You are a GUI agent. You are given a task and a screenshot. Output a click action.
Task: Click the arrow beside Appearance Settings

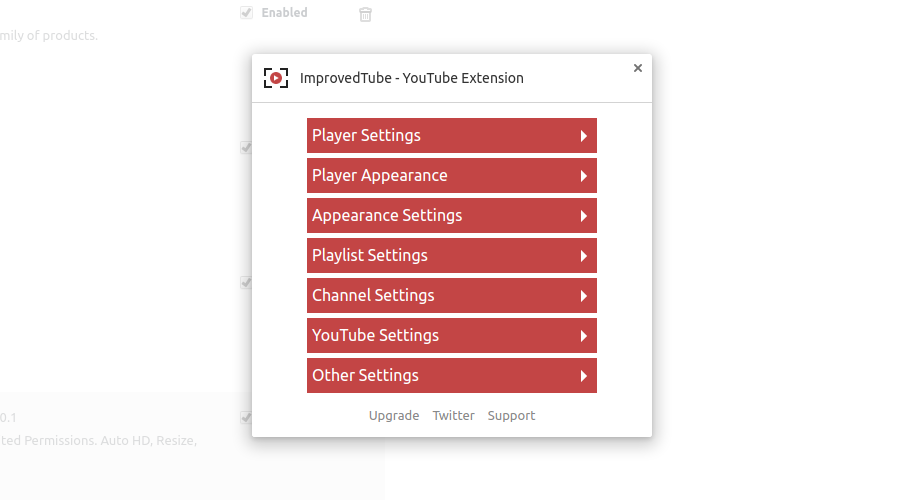pyautogui.click(x=583, y=216)
